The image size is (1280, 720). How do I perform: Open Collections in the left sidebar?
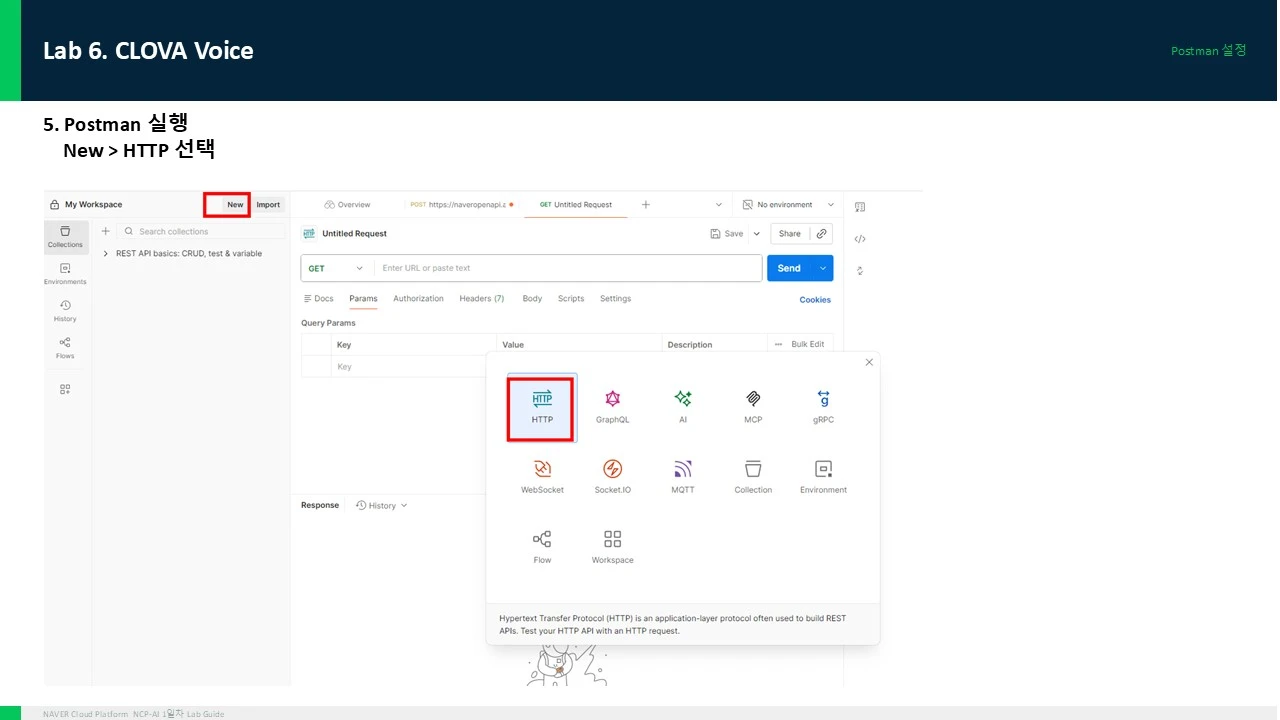pos(65,236)
